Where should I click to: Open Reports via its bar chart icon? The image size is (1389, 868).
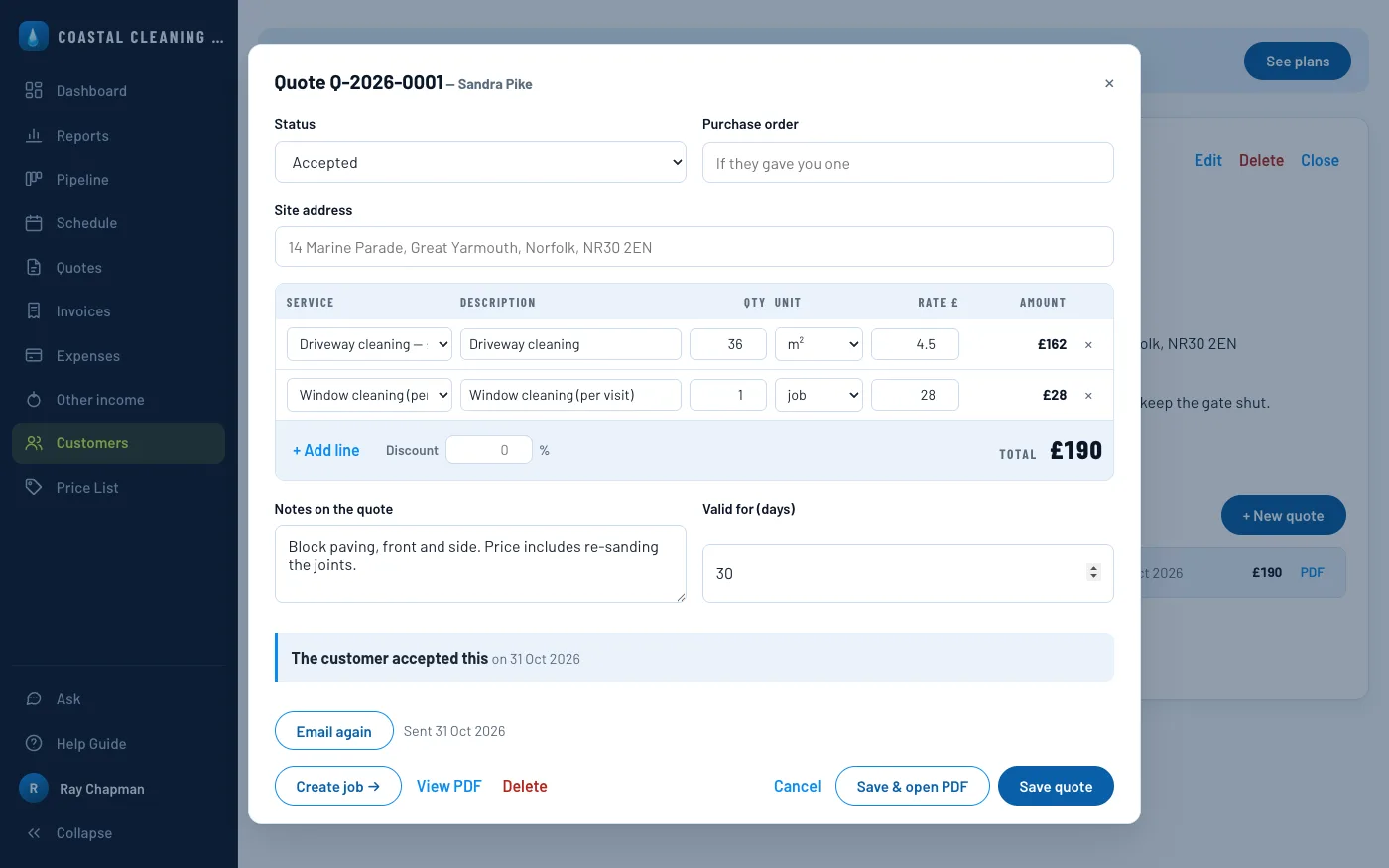click(x=34, y=135)
